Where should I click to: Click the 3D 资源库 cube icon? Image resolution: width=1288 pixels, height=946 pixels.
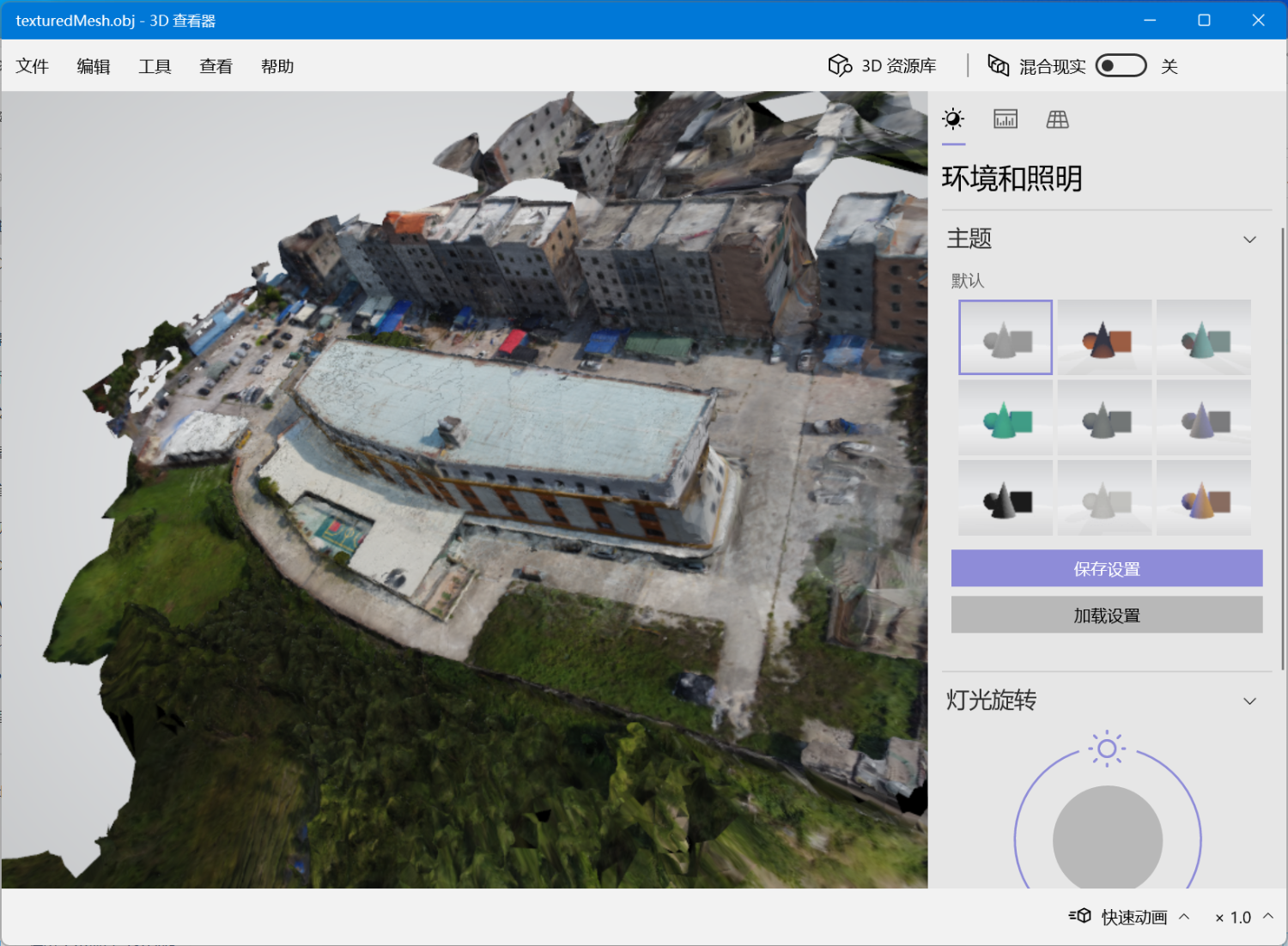tap(840, 65)
